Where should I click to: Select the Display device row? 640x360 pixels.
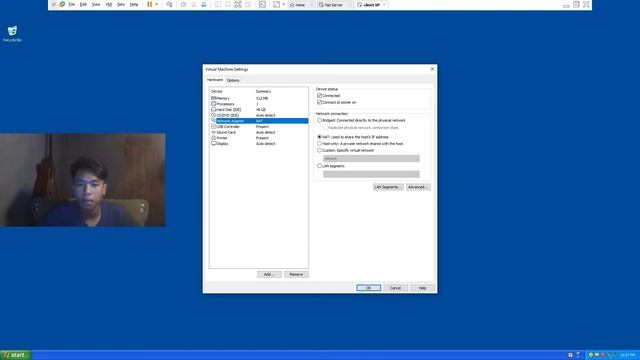(x=259, y=144)
